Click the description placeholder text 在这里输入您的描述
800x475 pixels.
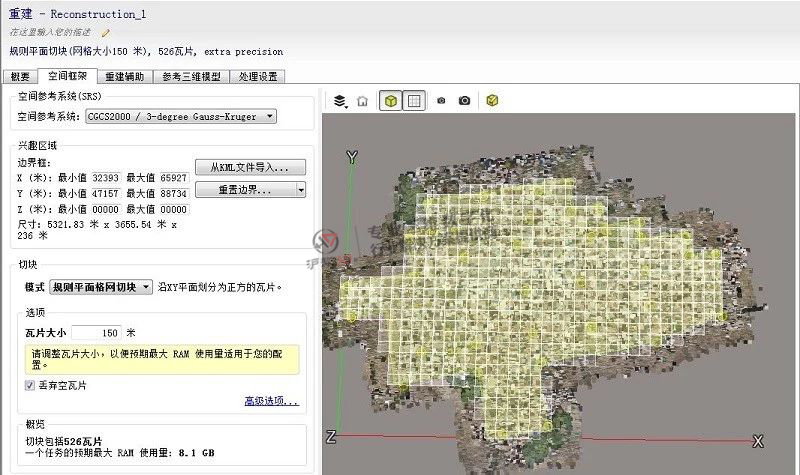point(50,32)
